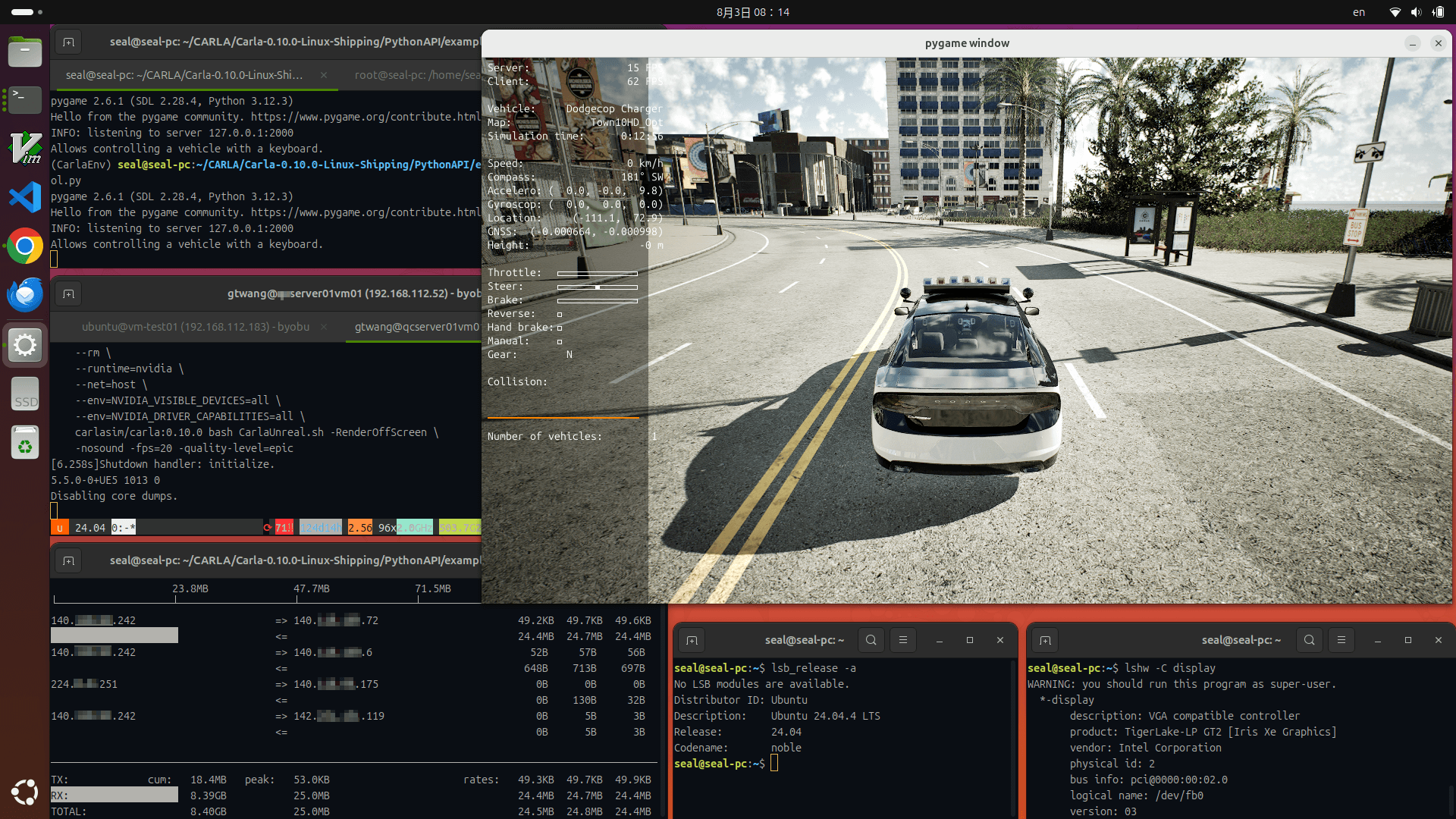Screen dimensions: 1456x819
Task: Click Activities workspace indicator in top bar
Action: point(27,12)
